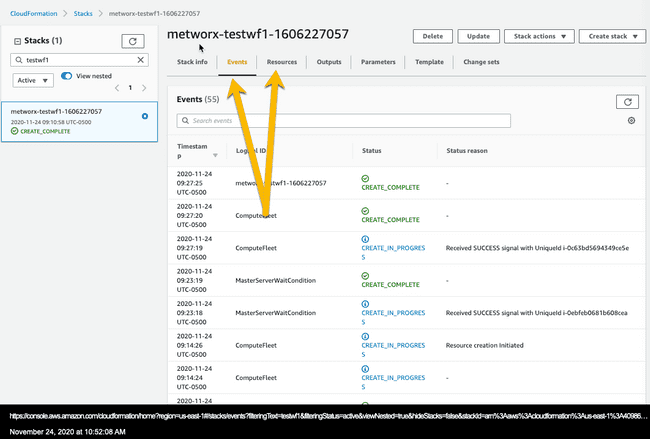The height and width of the screenshot is (439, 650).
Task: Click the 09:14:26 ComputeFleet logical ID
Action: pos(256,345)
